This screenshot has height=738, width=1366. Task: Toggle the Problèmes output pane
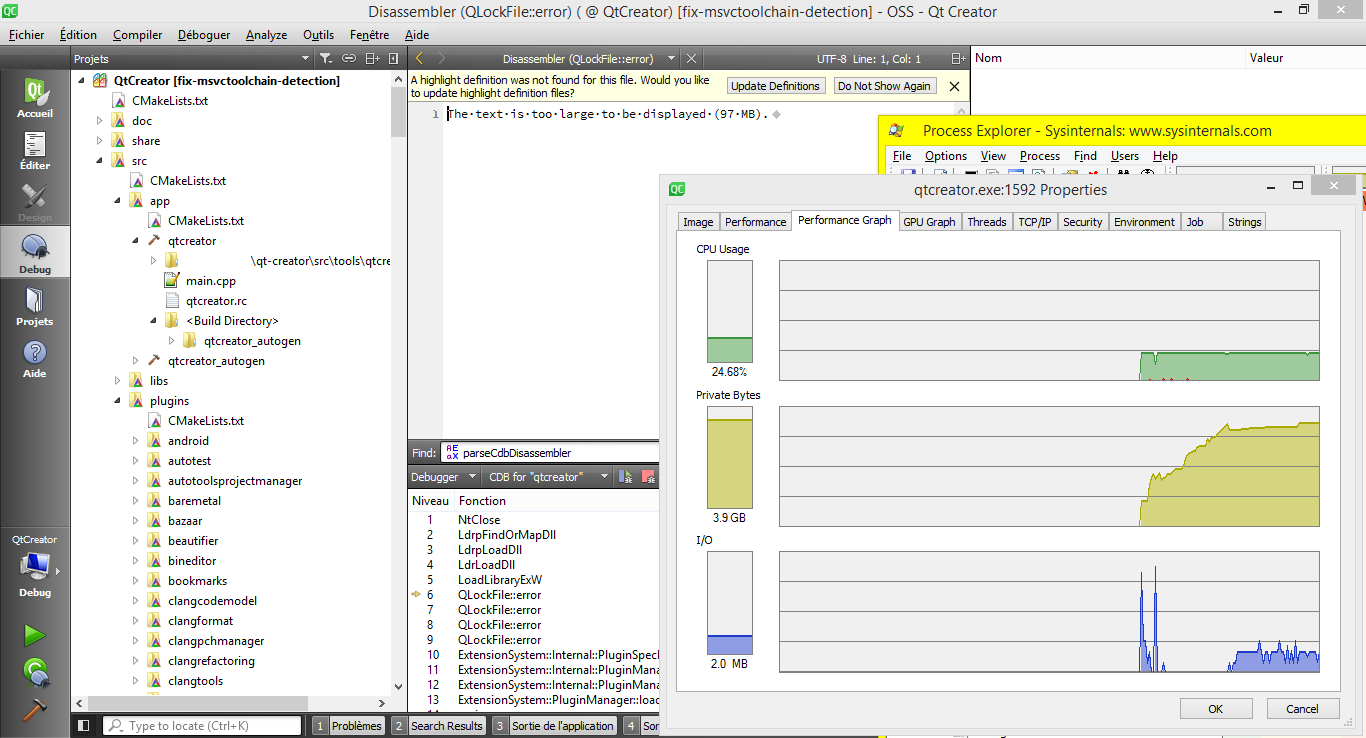[347, 726]
